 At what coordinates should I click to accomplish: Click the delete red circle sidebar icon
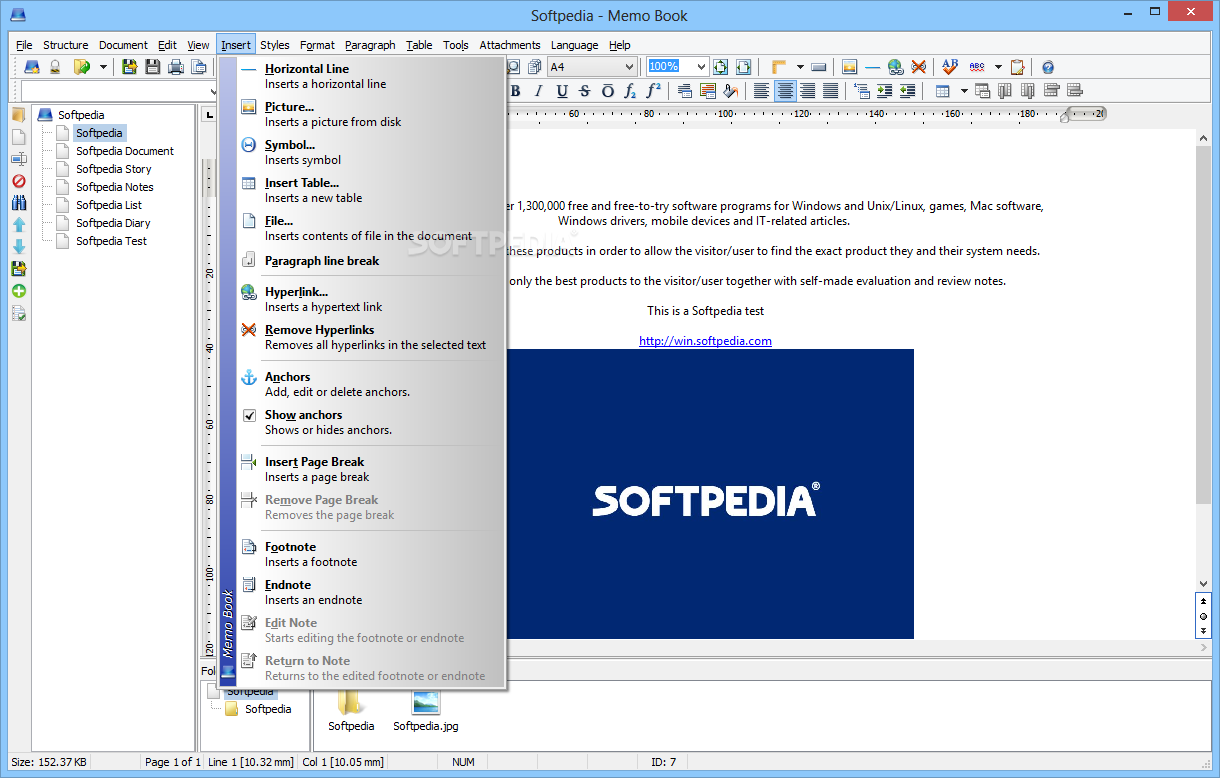pyautogui.click(x=18, y=181)
